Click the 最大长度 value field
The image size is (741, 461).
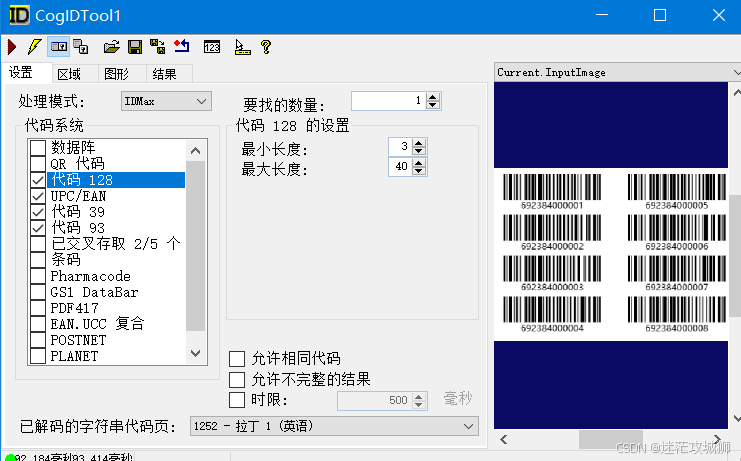pos(400,167)
